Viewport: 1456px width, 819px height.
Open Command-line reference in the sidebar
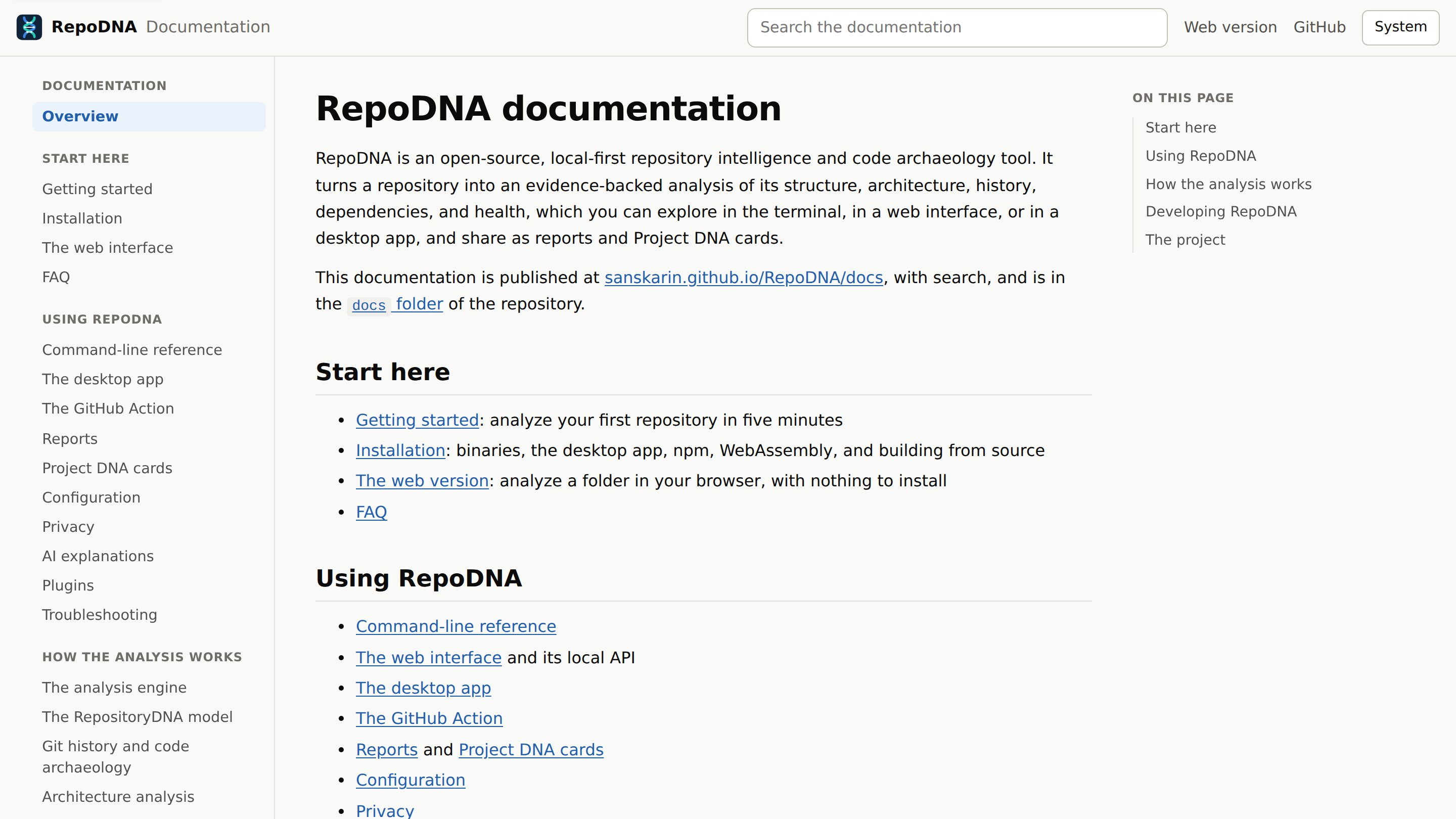(131, 350)
